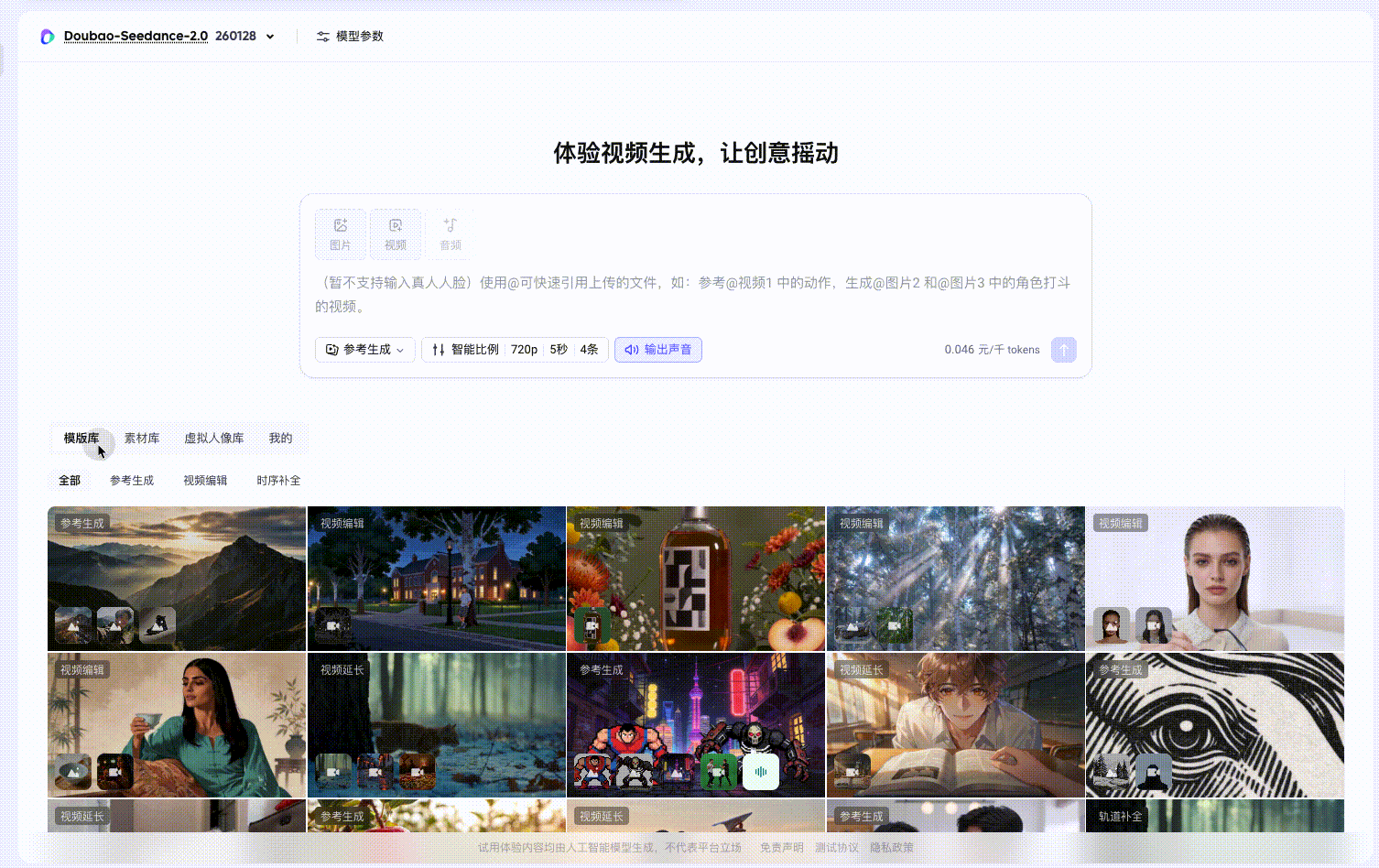Viewport: 1379px width, 868px height.
Task: Submit the prompt with the arrow button
Action: point(1064,350)
